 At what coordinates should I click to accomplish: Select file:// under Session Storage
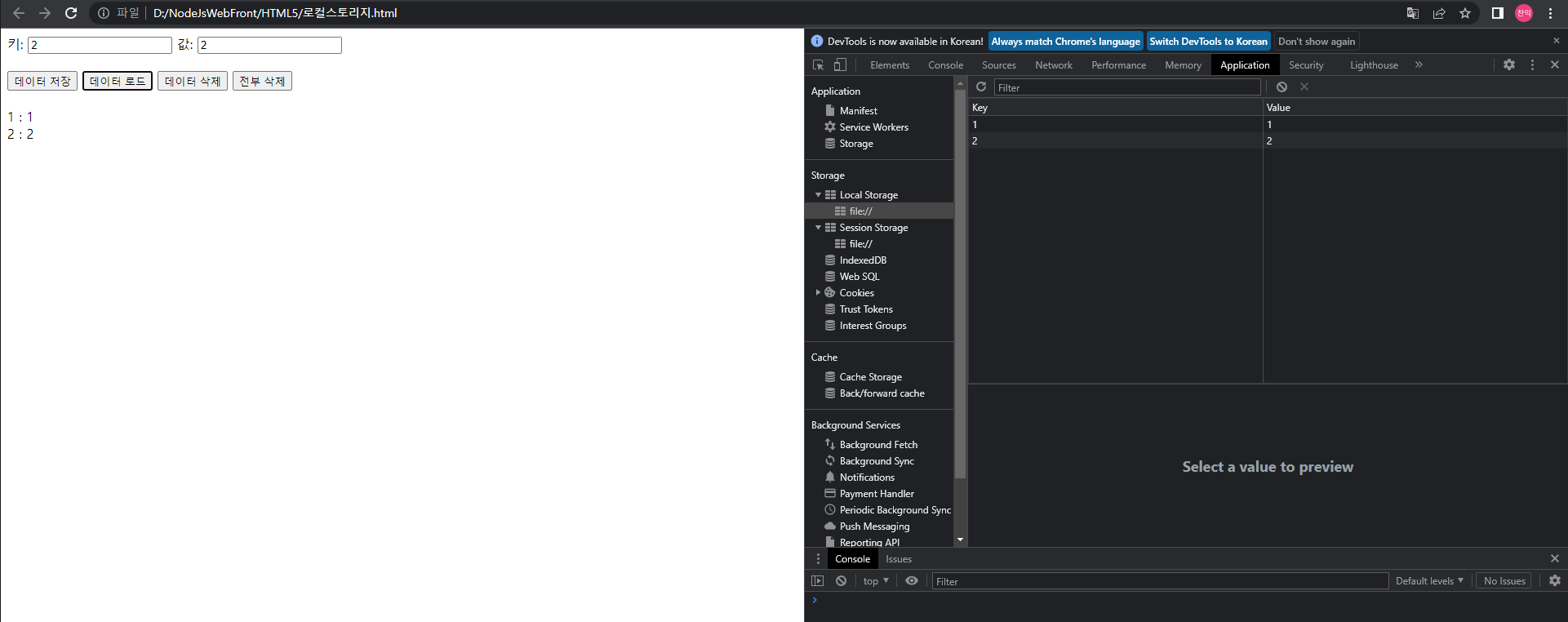(x=860, y=244)
